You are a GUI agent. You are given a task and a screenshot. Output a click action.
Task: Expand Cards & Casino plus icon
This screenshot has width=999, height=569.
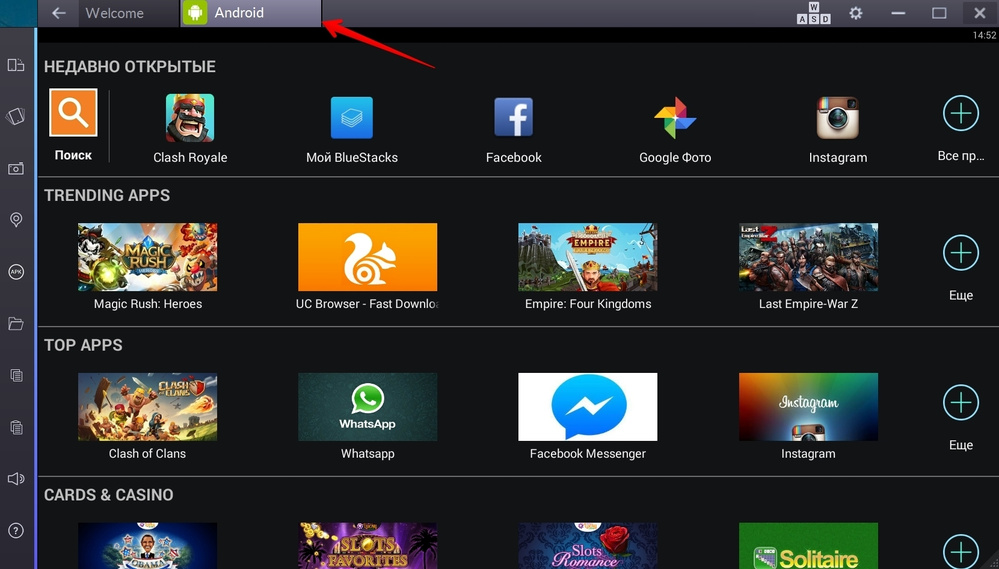point(961,552)
